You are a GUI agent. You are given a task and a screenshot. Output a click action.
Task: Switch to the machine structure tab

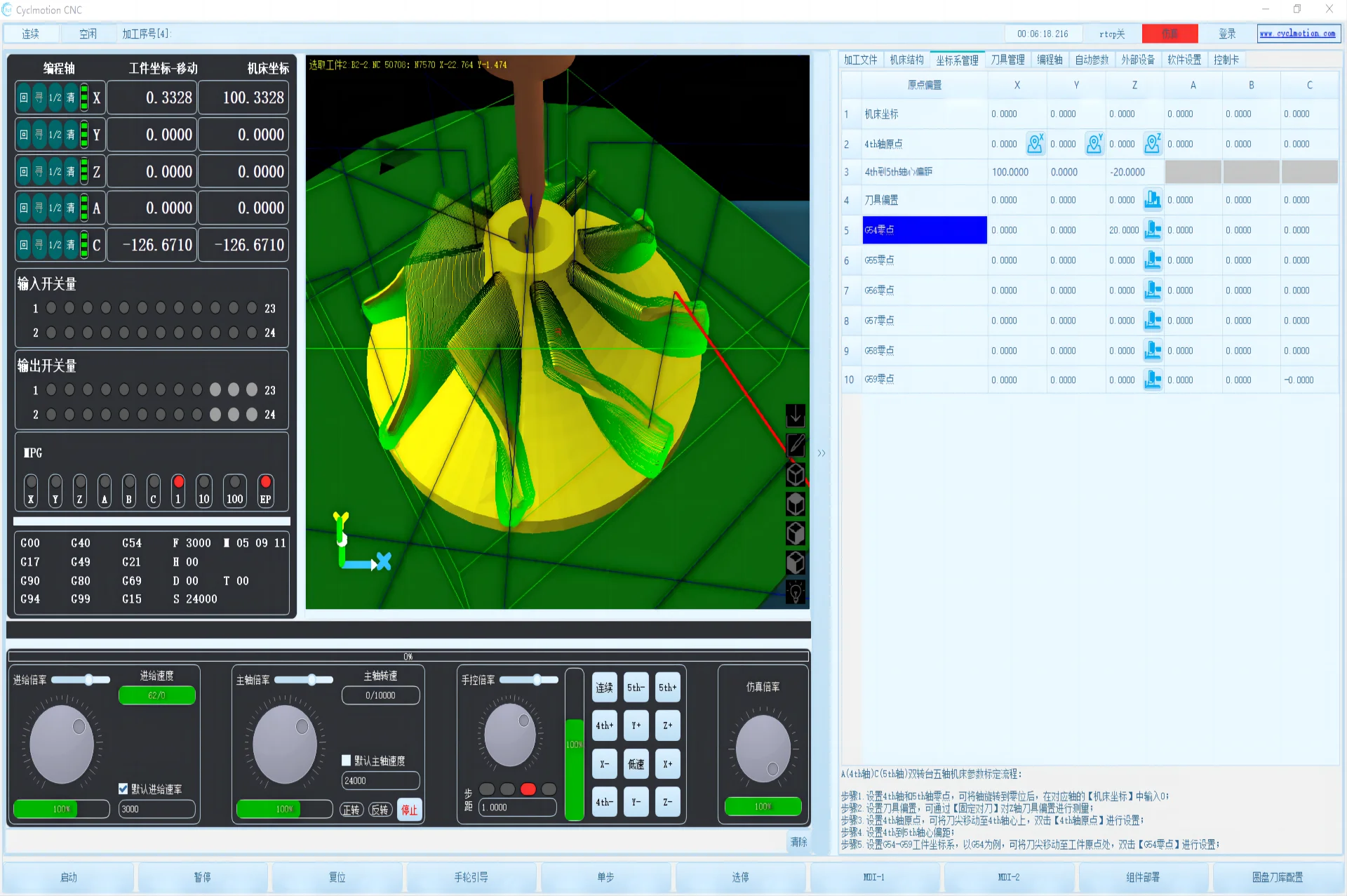[906, 60]
